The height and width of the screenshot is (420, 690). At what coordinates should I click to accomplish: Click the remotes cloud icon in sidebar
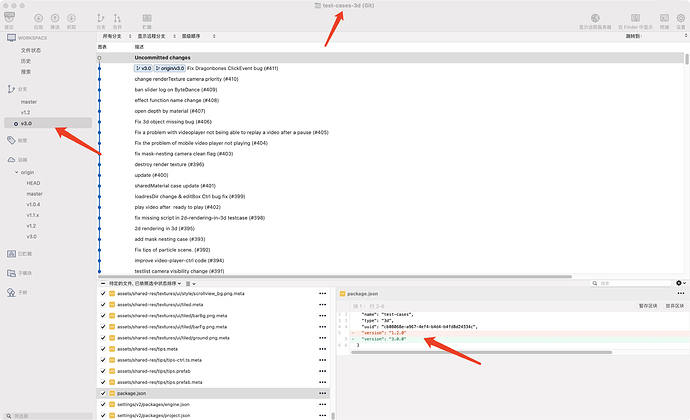(11, 159)
